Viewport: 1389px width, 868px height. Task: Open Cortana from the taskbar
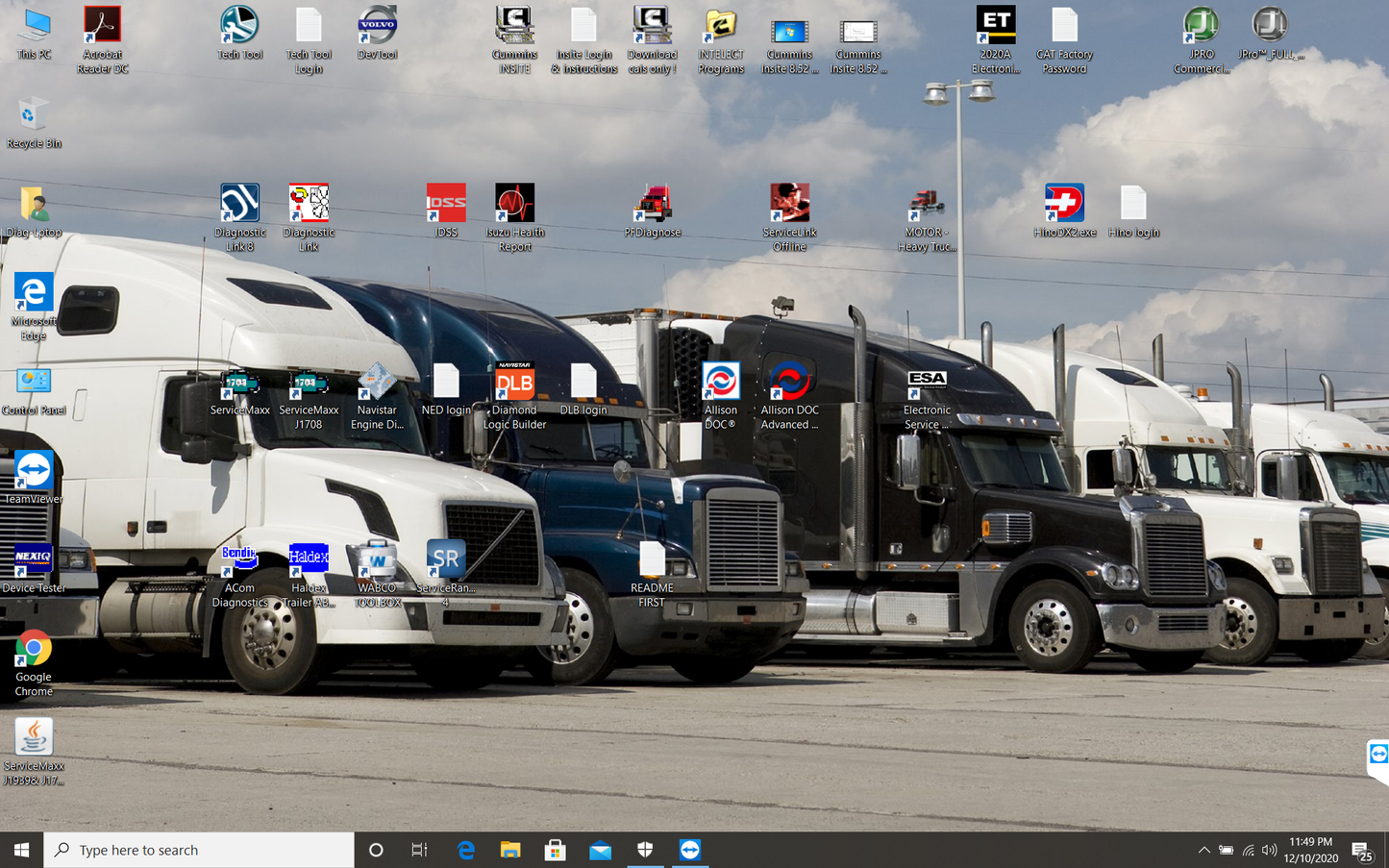pos(376,850)
